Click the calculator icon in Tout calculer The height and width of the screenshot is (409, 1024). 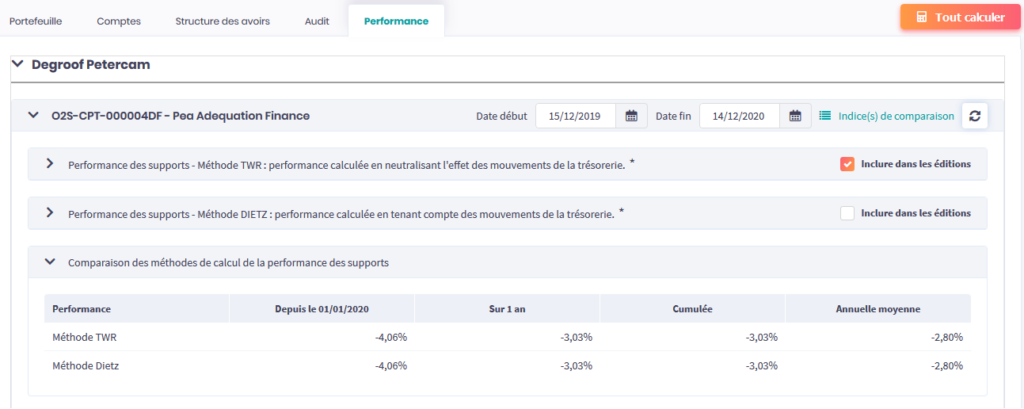[x=921, y=18]
